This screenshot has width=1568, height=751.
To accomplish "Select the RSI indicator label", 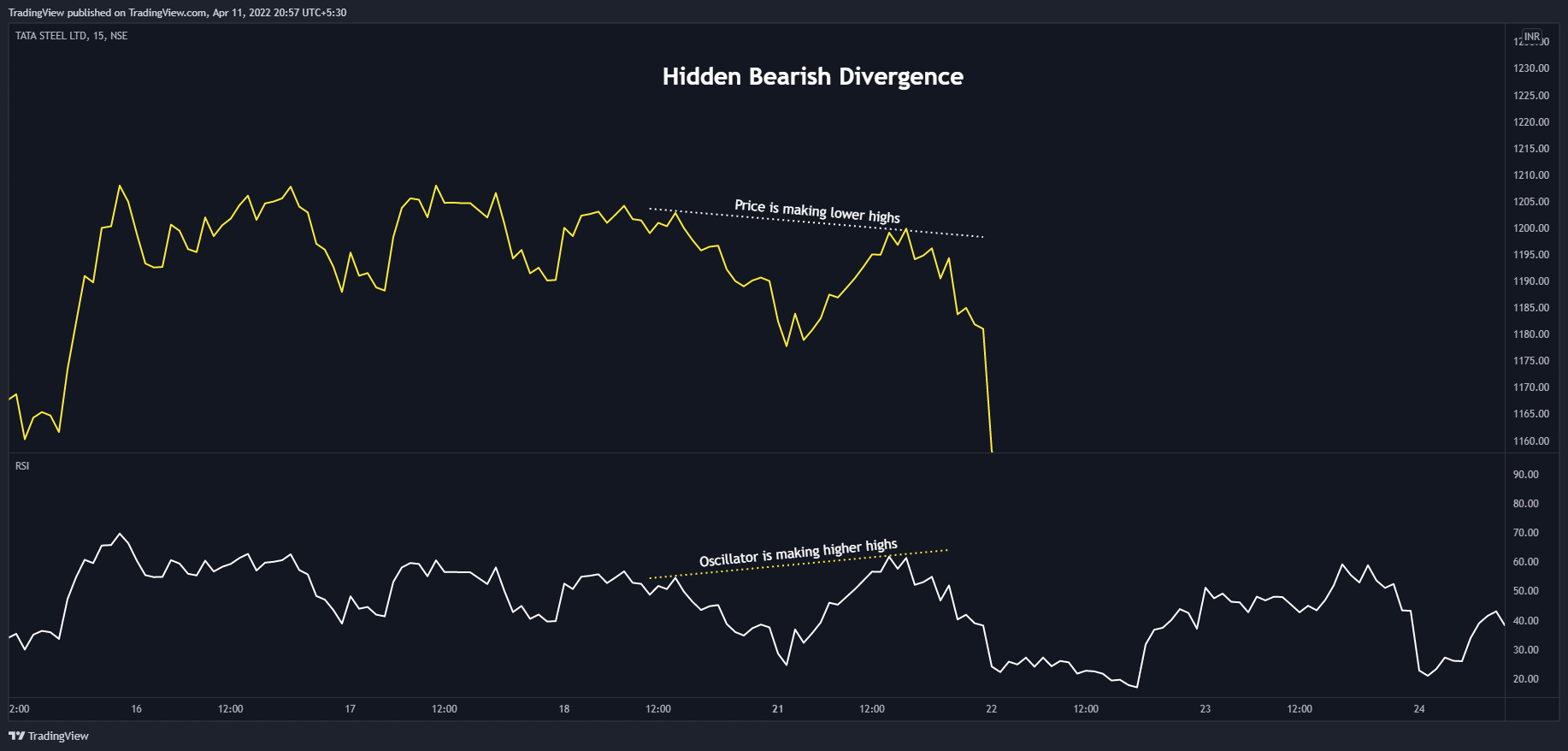I will click(22, 466).
